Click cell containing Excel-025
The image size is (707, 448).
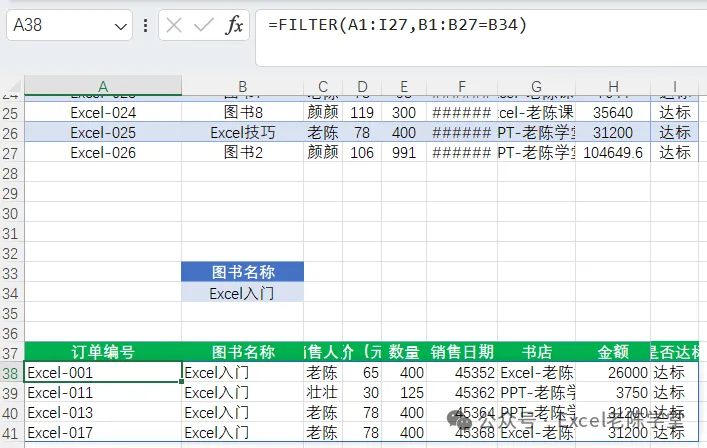pos(103,133)
